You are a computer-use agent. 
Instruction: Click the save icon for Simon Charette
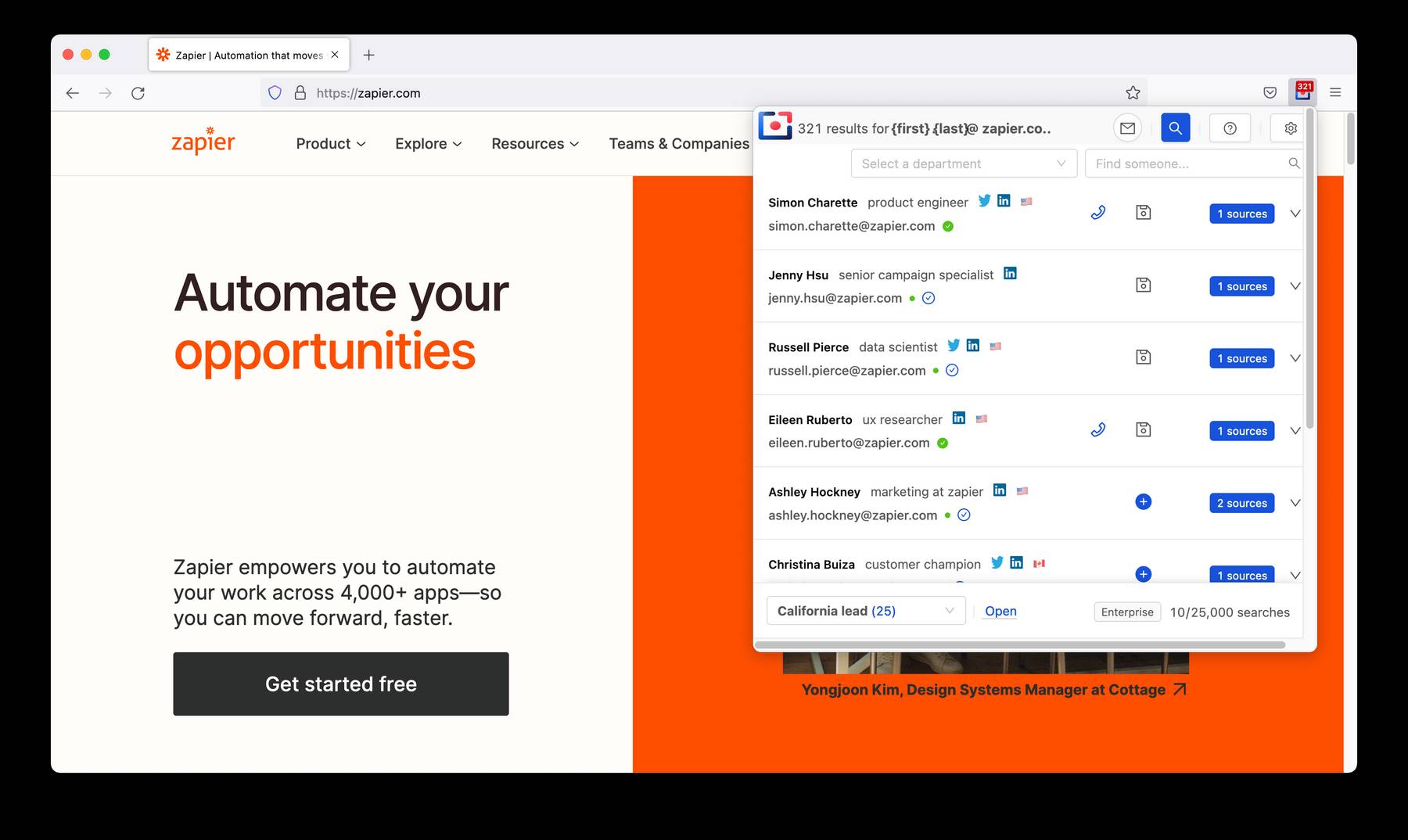[1143, 213]
